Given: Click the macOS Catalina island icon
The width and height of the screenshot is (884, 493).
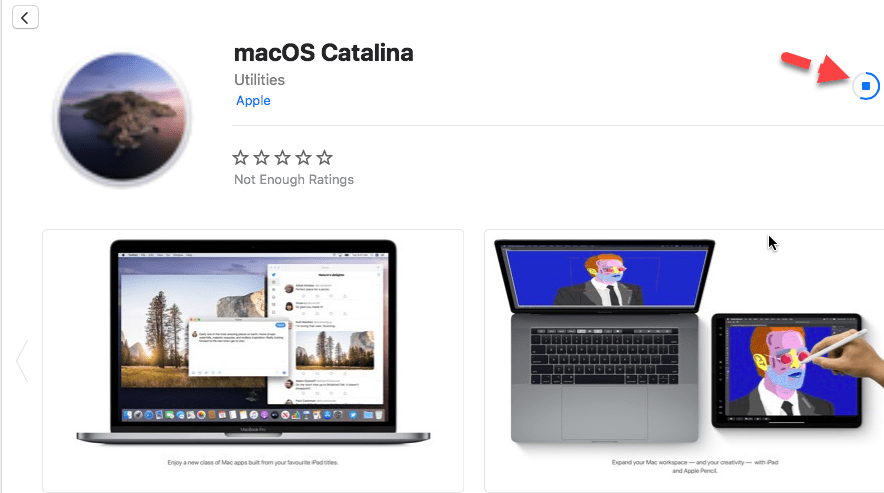Looking at the screenshot, I should pos(123,117).
